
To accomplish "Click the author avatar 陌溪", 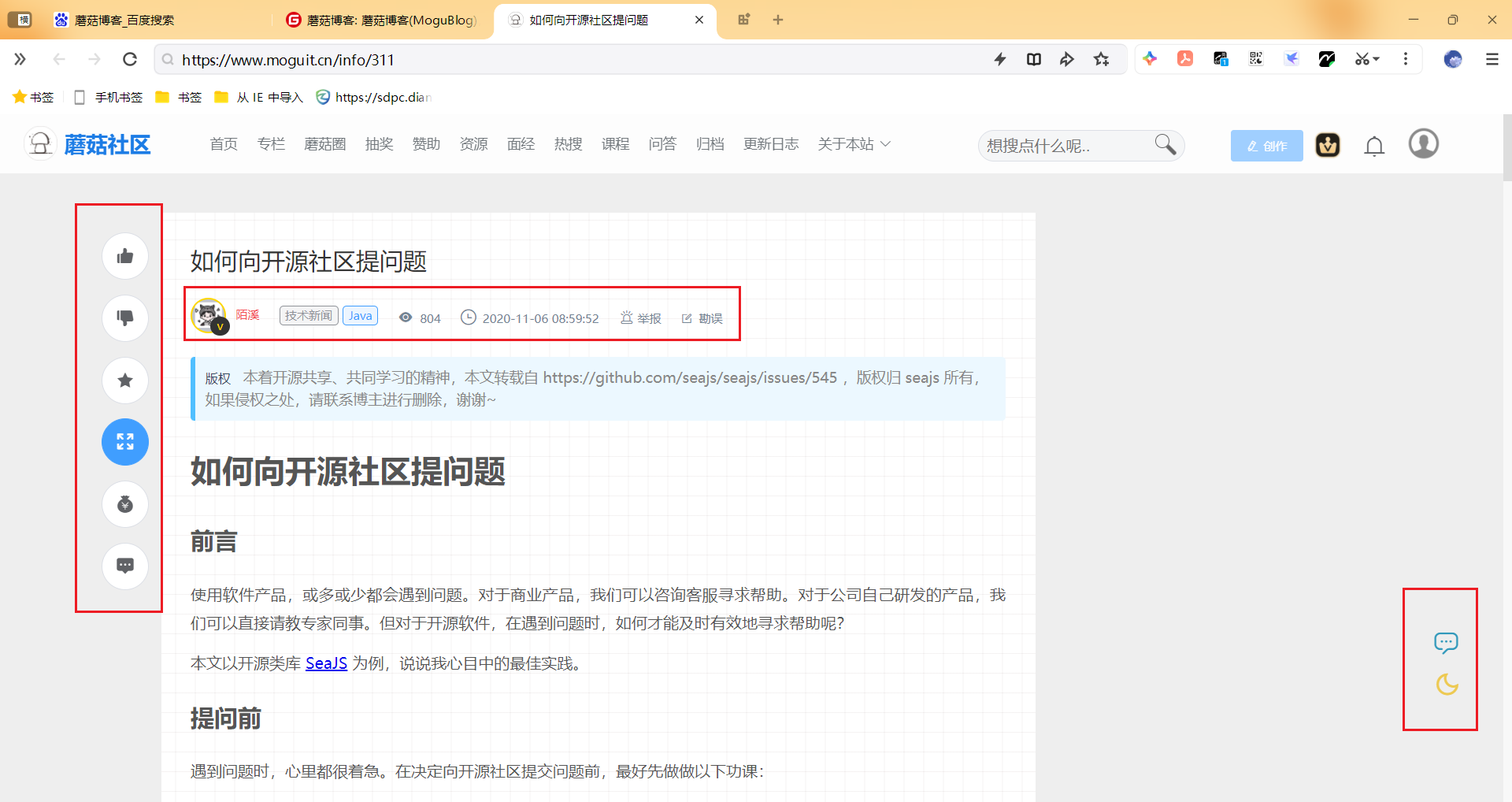I will (209, 316).
